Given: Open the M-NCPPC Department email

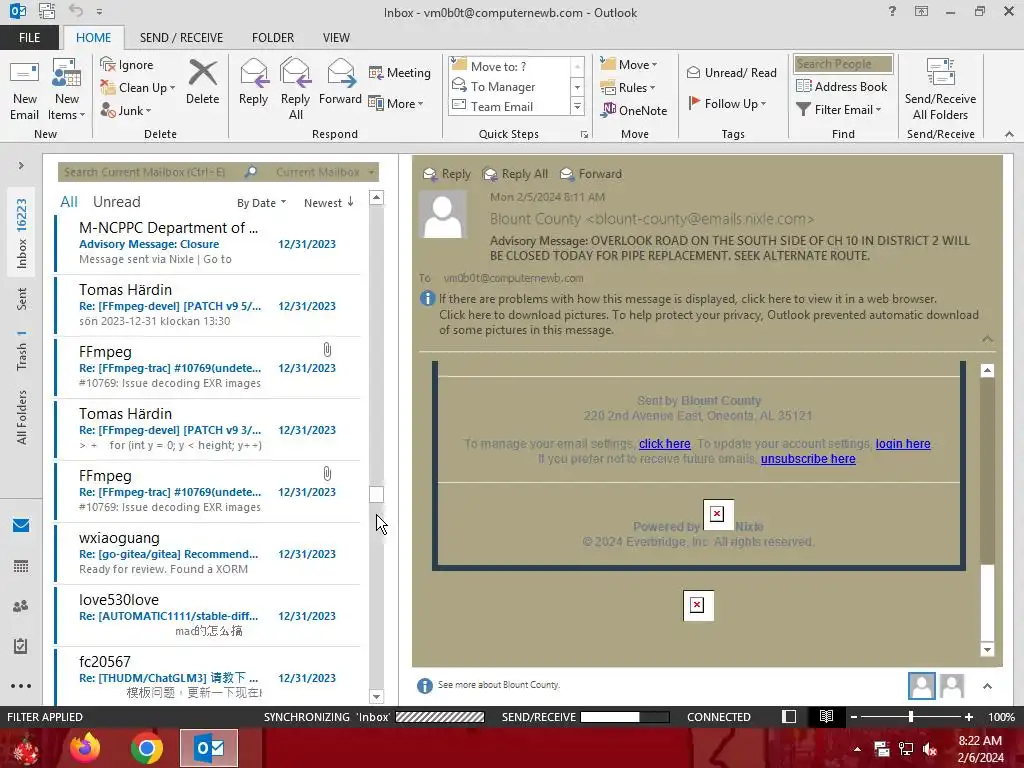Looking at the screenshot, I should (209, 243).
